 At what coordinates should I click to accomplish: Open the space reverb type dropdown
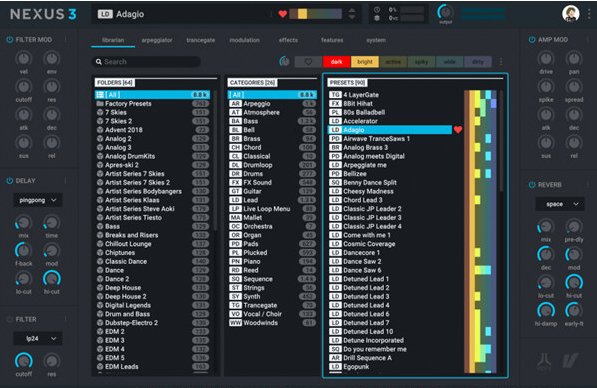click(560, 204)
